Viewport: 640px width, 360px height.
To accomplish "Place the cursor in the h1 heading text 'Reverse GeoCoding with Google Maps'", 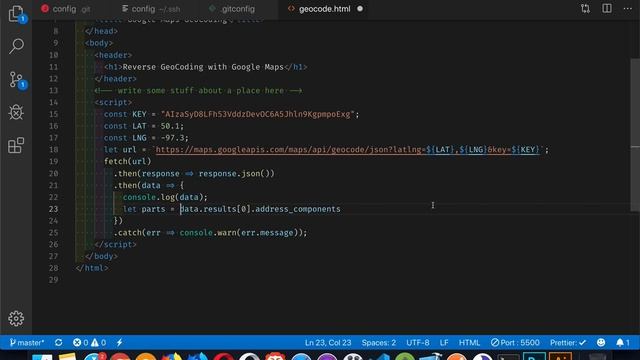I will [x=203, y=67].
